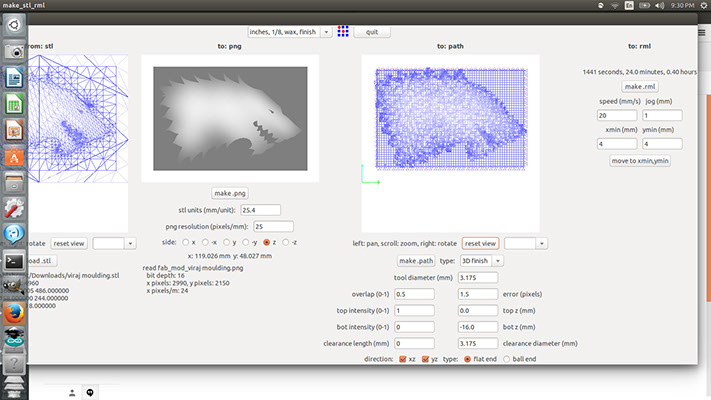Open Ubuntu Software Center icon
Viewport: 711px width, 400px height.
[x=14, y=157]
